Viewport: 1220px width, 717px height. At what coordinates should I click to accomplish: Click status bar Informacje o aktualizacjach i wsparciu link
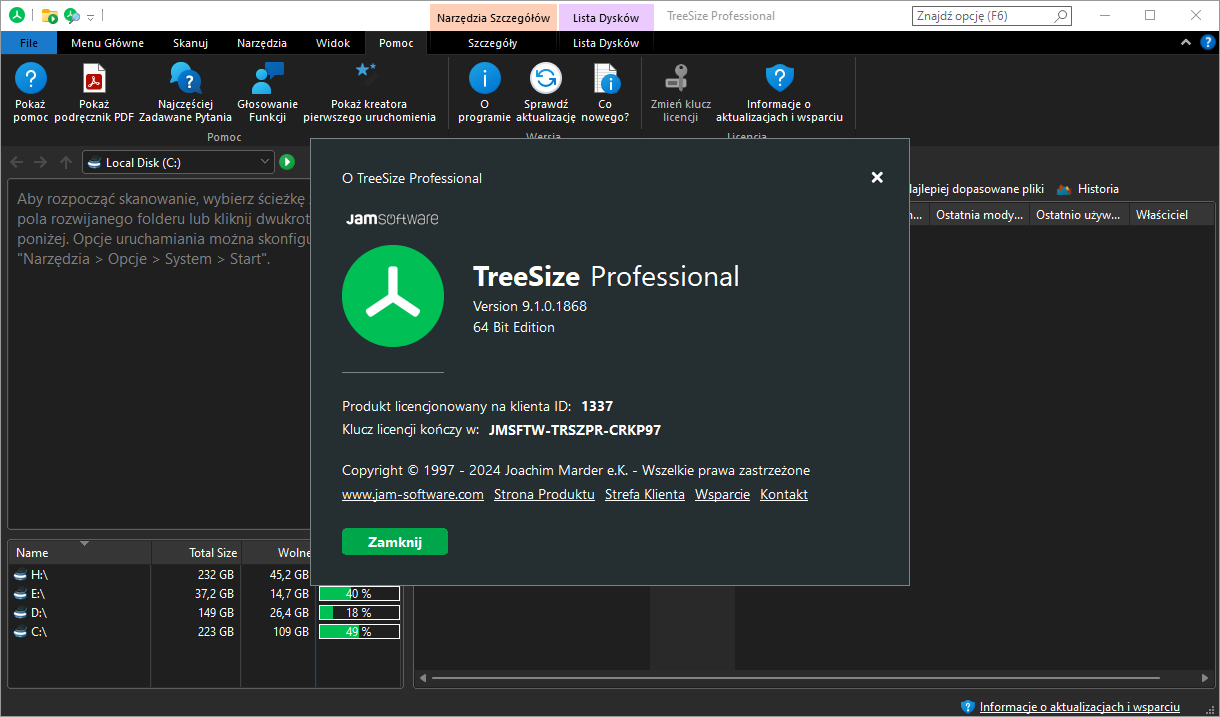tap(1079, 707)
